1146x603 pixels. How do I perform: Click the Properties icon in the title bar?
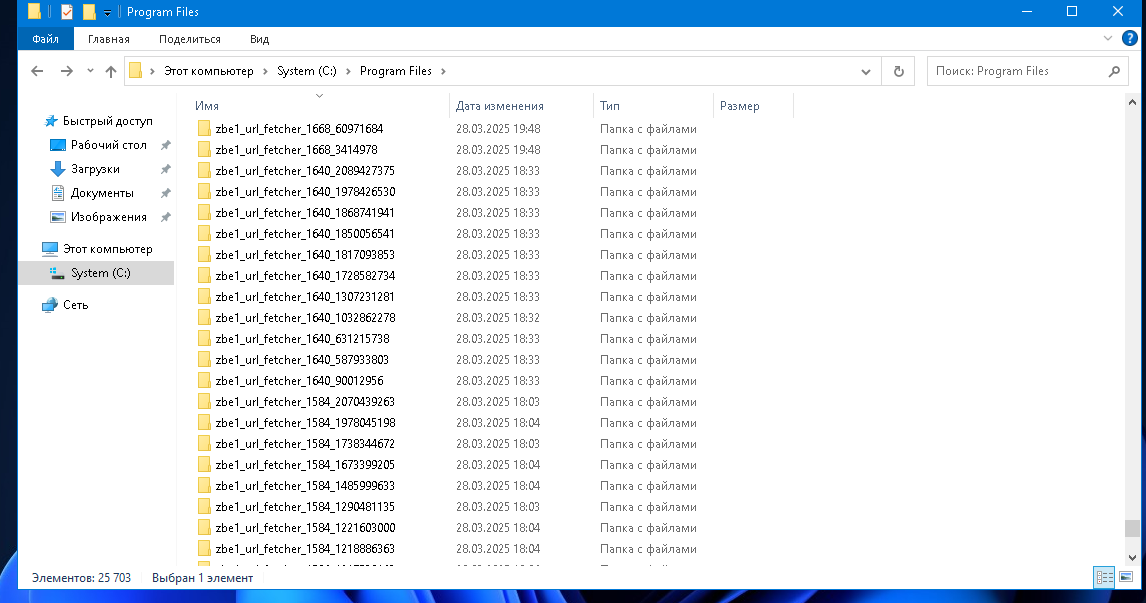click(x=67, y=12)
